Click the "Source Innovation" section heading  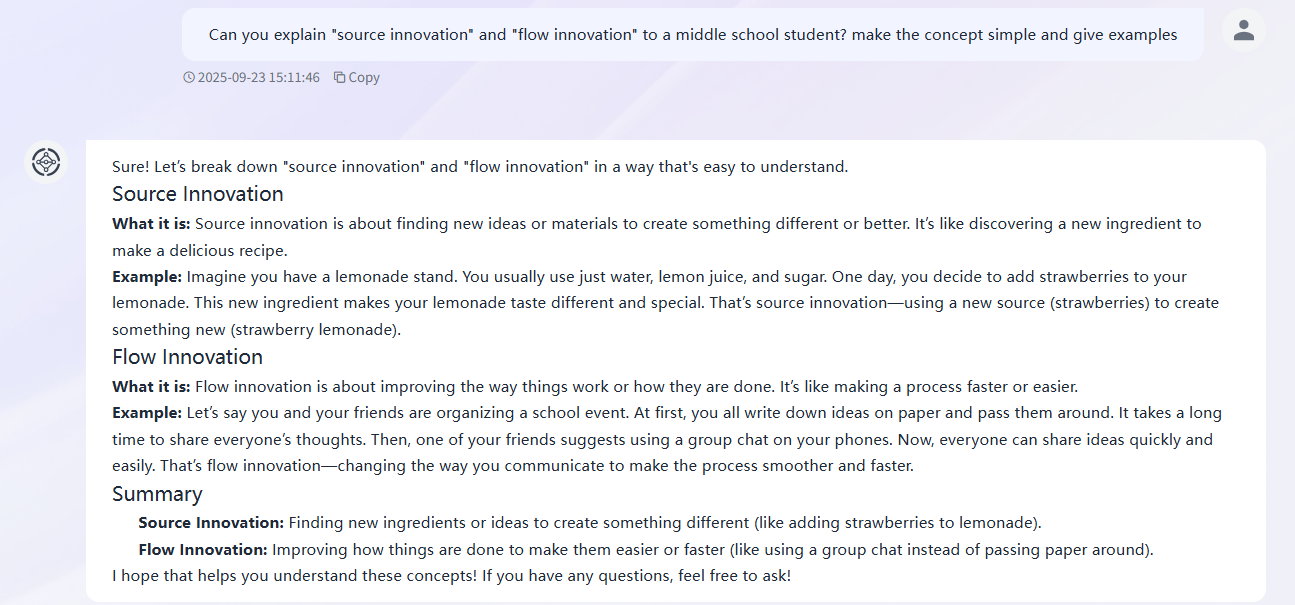pos(198,194)
